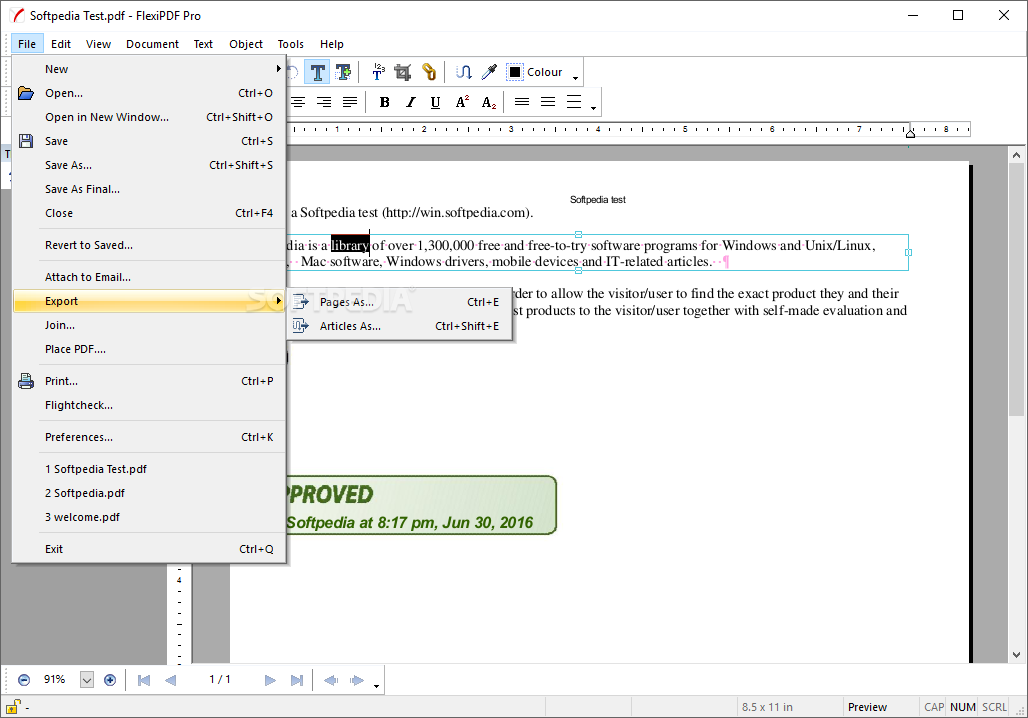1028x718 pixels.
Task: Choose Save As...
Action: 149,165
